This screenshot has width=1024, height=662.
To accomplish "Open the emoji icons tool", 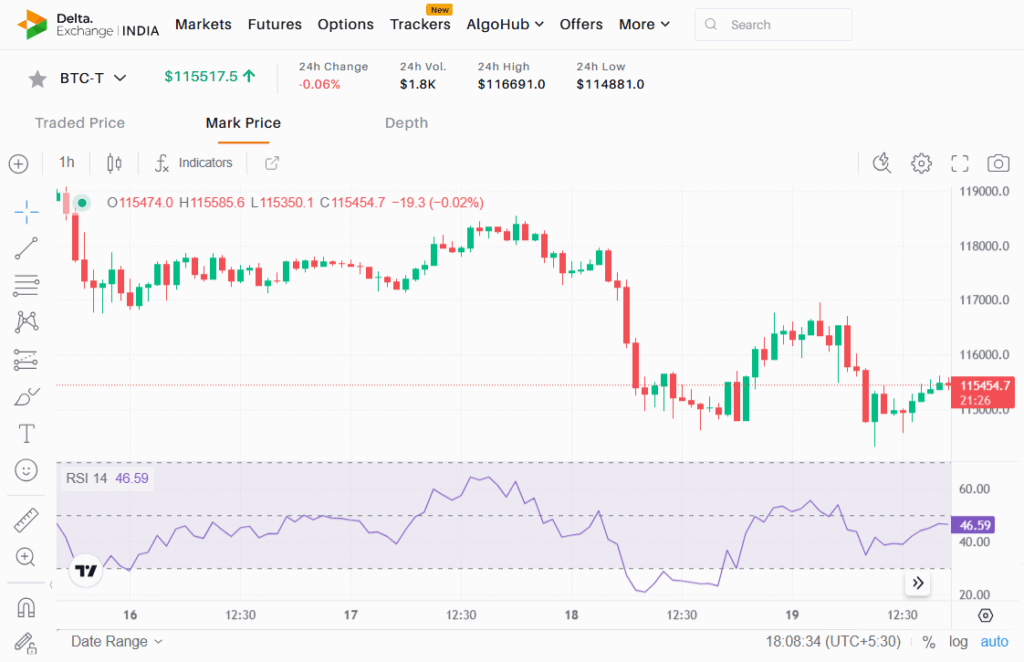I will pos(26,469).
